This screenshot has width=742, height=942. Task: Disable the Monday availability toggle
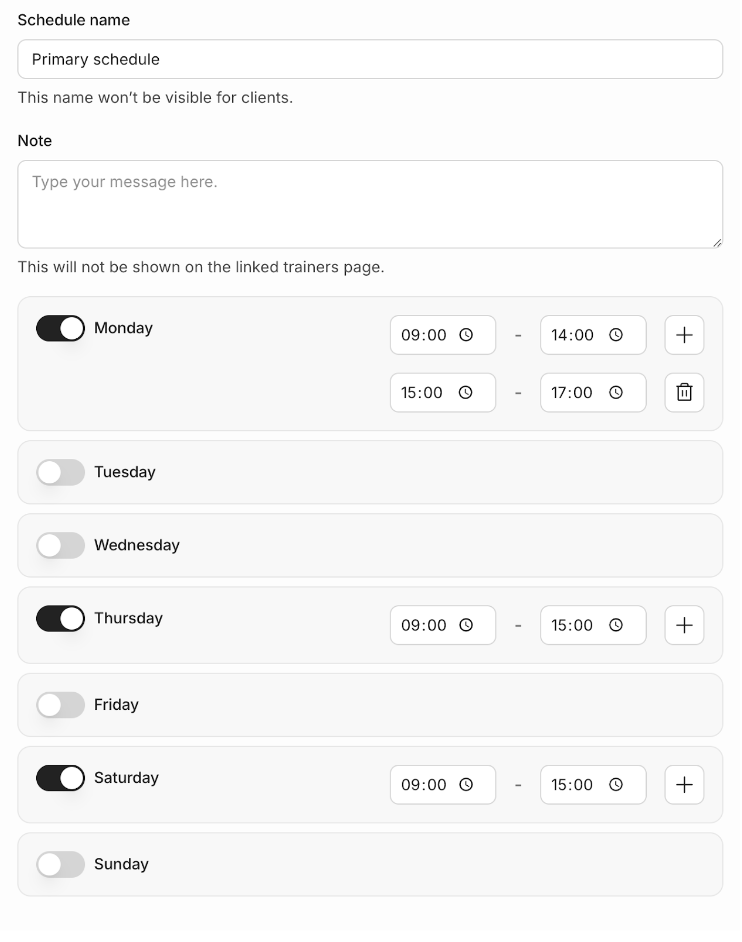(x=60, y=329)
